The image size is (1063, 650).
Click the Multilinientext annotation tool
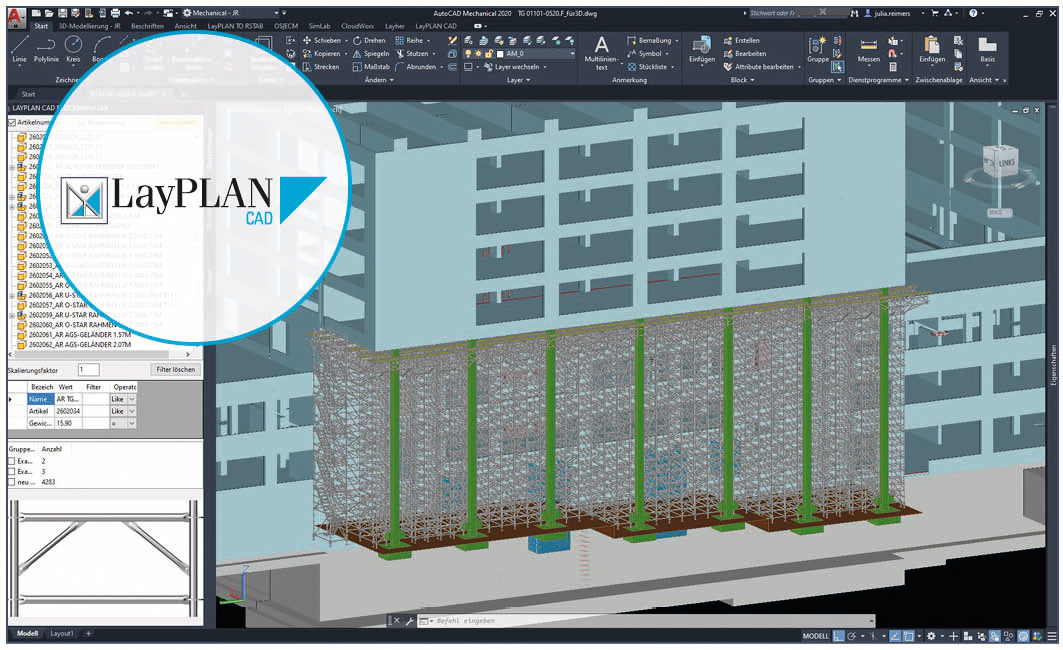pos(601,51)
